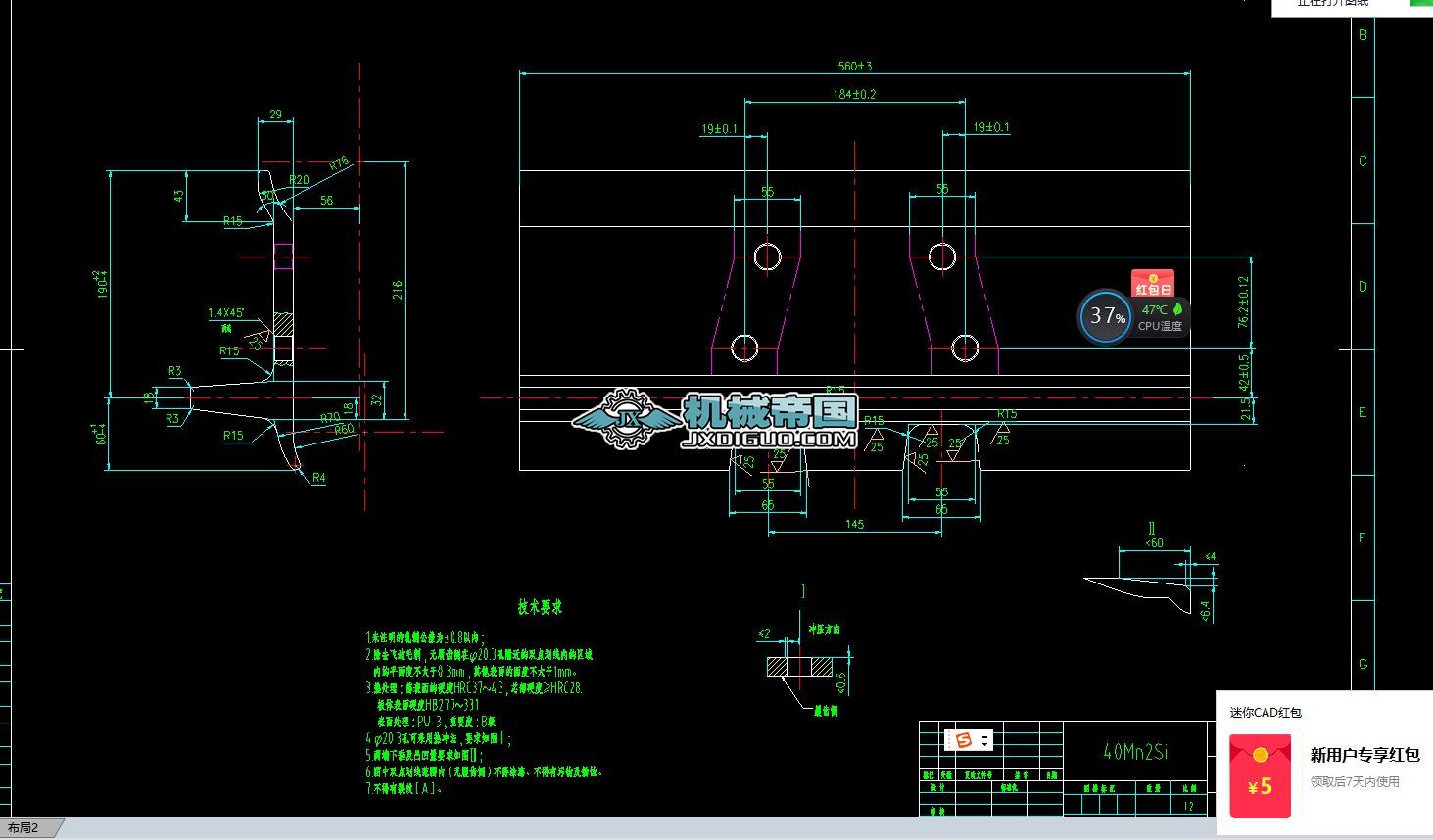Select the 145 bottom dimension value
This screenshot has width=1433, height=840.
tap(854, 525)
